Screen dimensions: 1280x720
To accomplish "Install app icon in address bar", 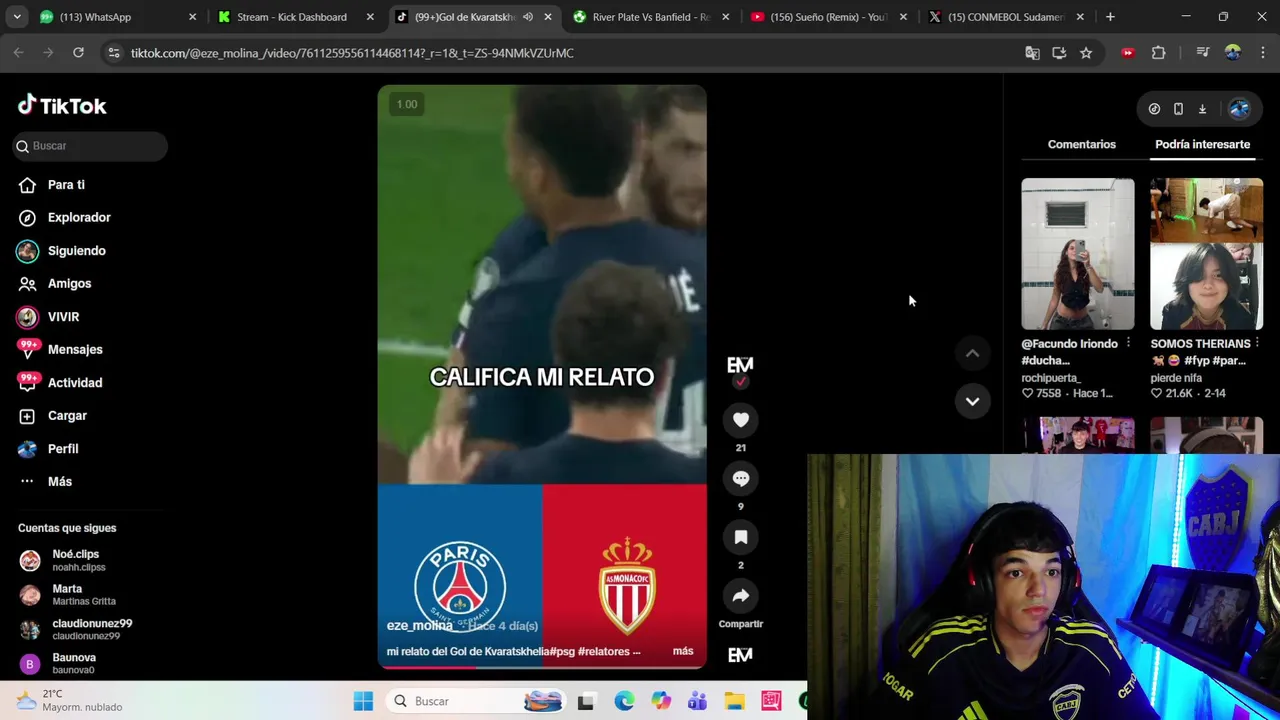I will point(1059,53).
